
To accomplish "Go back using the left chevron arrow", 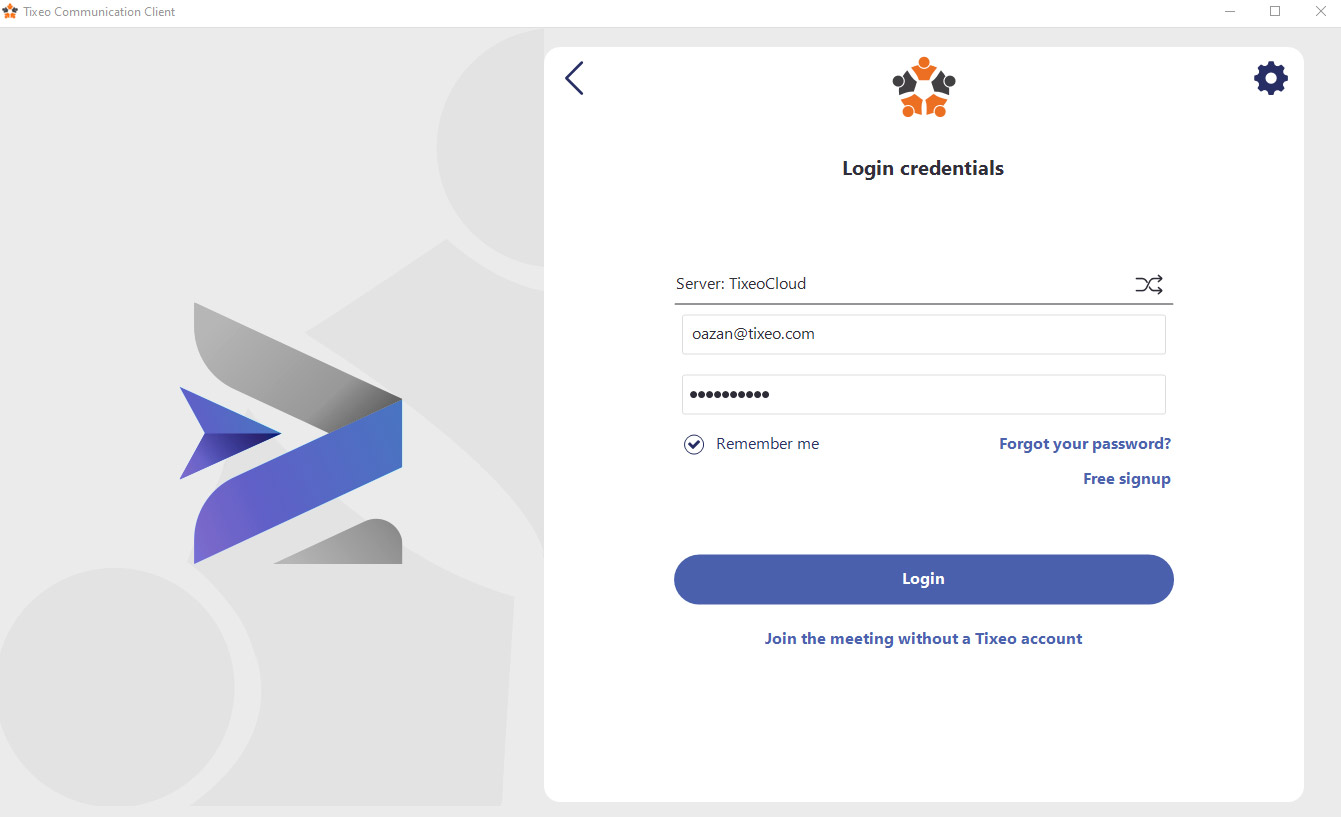I will point(574,78).
